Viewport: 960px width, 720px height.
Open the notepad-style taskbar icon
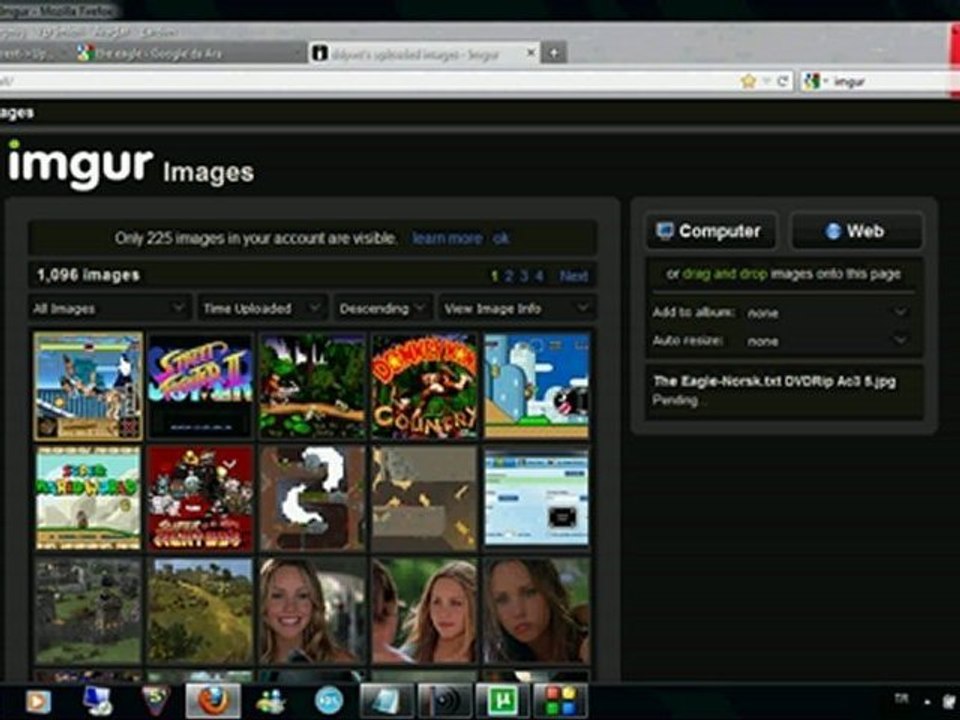point(386,701)
